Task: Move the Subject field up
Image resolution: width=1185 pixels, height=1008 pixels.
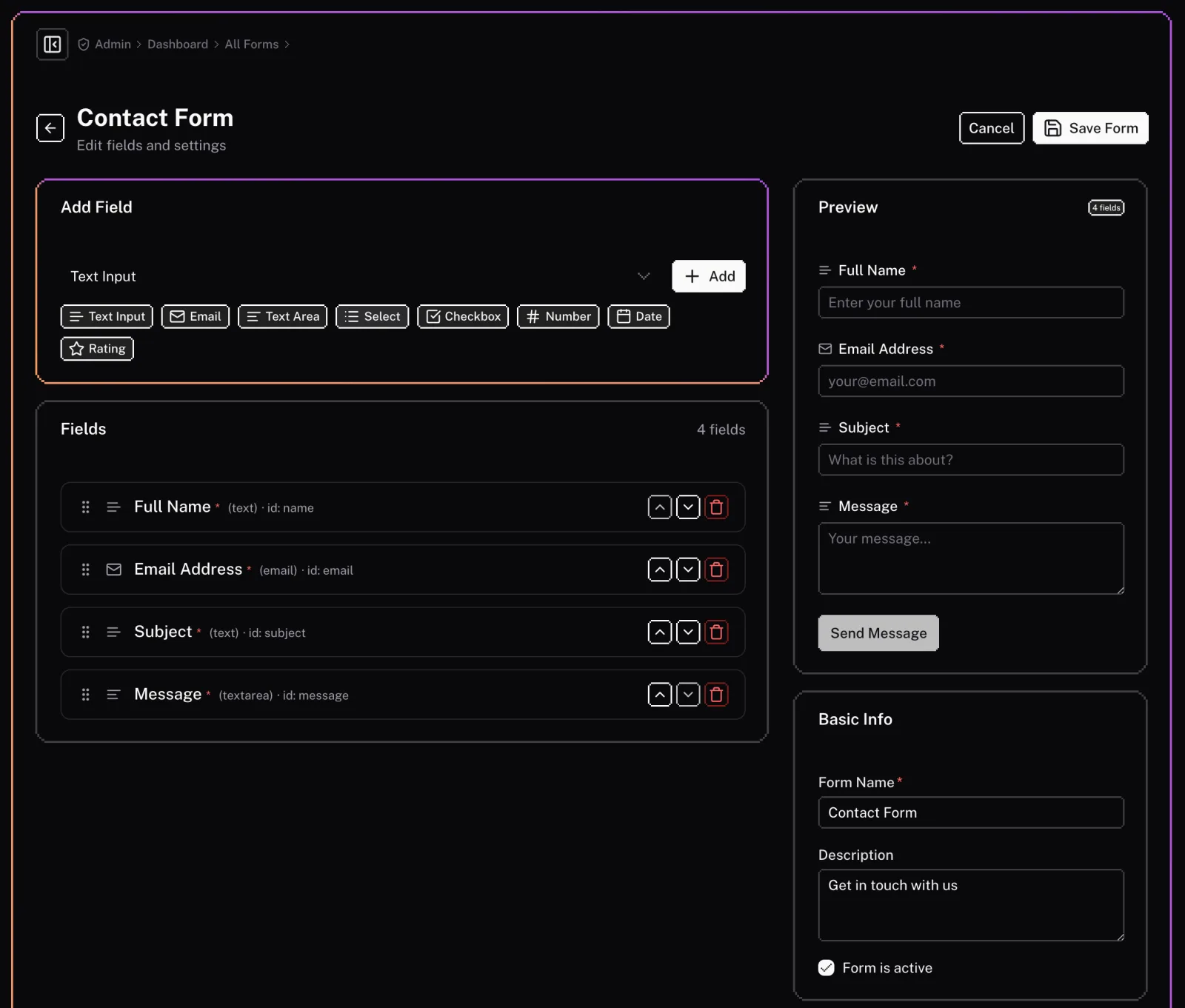Action: click(x=660, y=632)
